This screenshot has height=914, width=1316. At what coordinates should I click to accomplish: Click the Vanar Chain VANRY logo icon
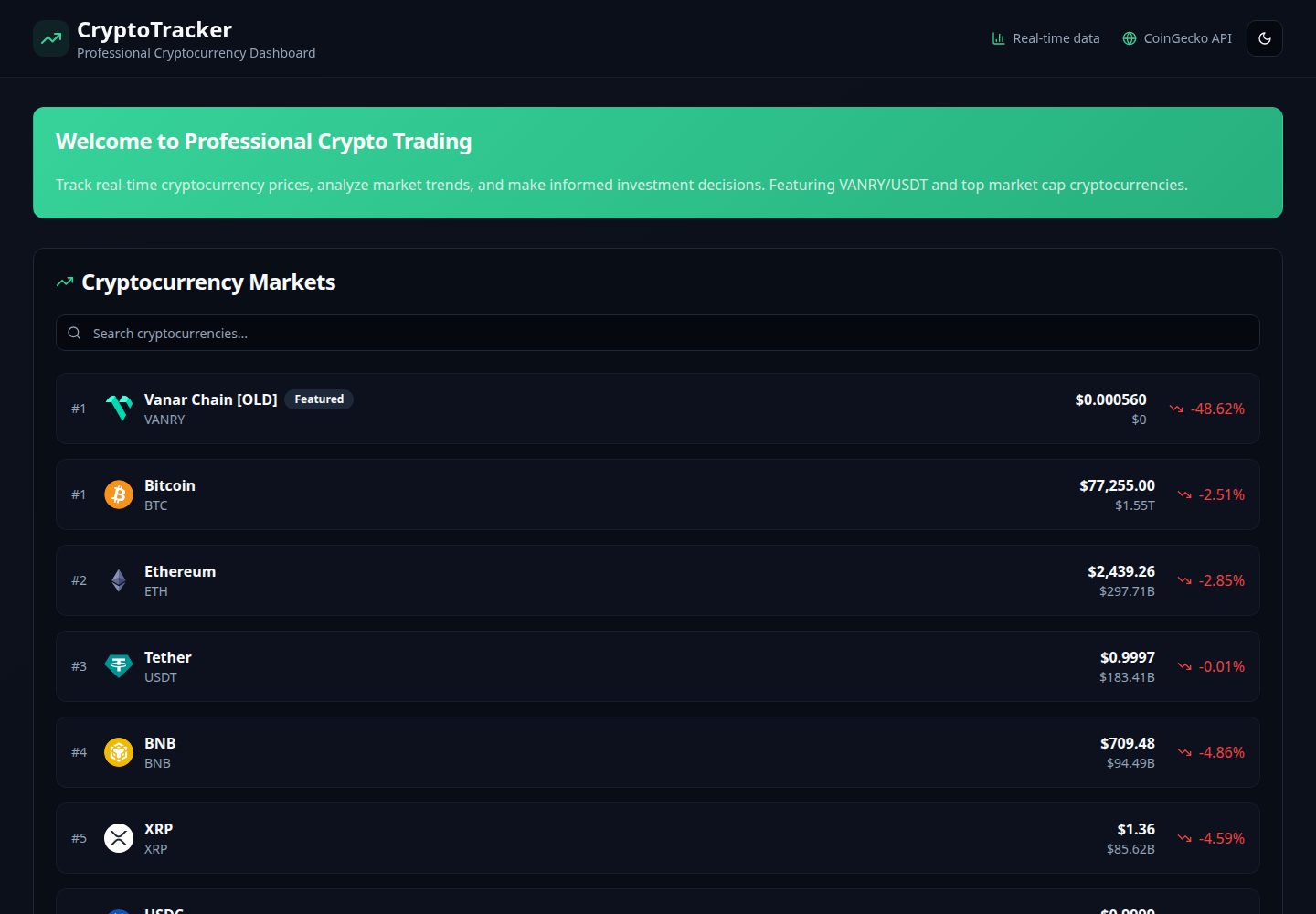pyautogui.click(x=119, y=409)
